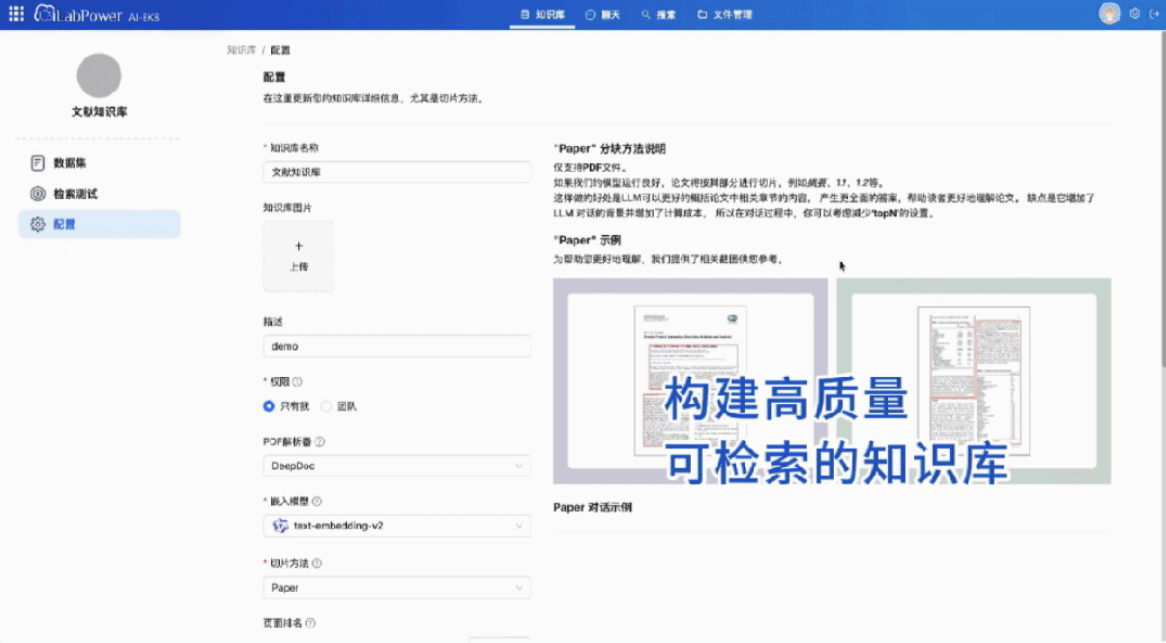
Task: Click the '"Paper" 分块方法说明' heading
Action: tap(610, 149)
